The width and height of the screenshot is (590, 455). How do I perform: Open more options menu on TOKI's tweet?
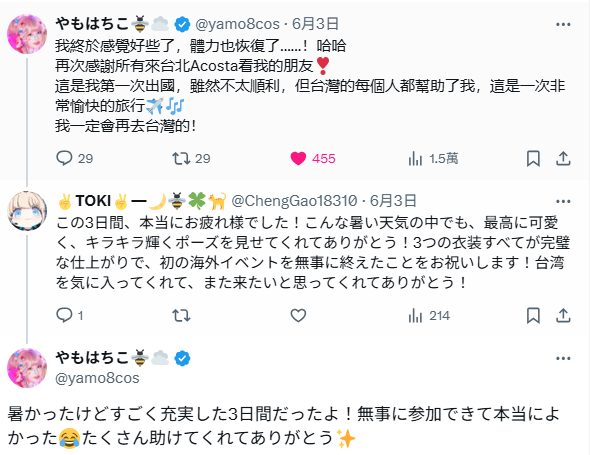pyautogui.click(x=563, y=201)
